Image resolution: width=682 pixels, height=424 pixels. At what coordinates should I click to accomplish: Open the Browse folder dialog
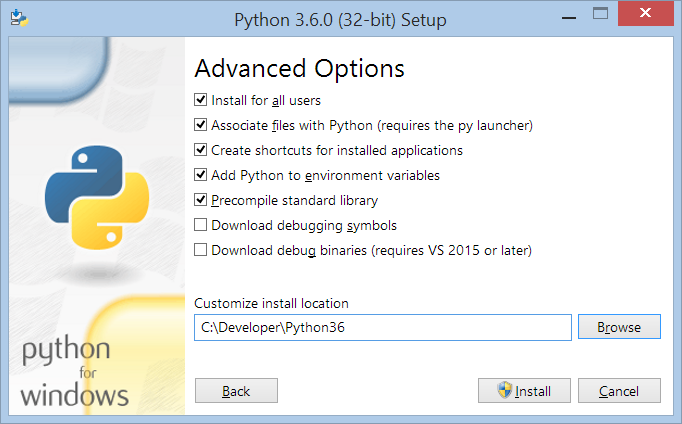coord(619,327)
